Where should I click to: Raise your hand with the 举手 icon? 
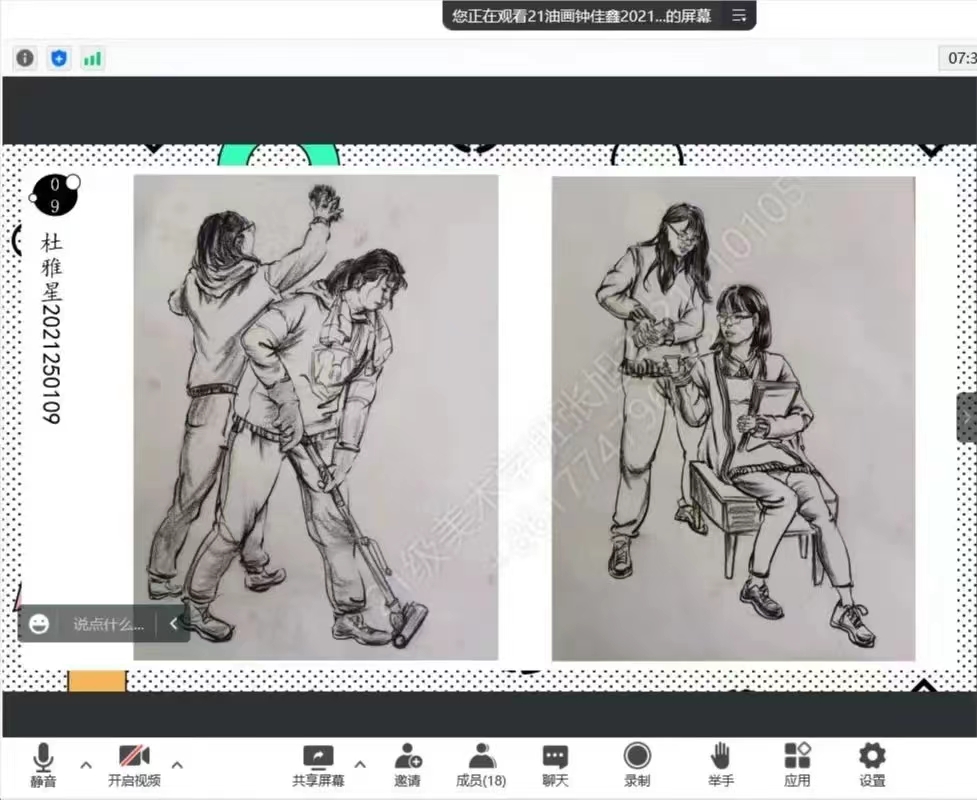click(x=721, y=764)
